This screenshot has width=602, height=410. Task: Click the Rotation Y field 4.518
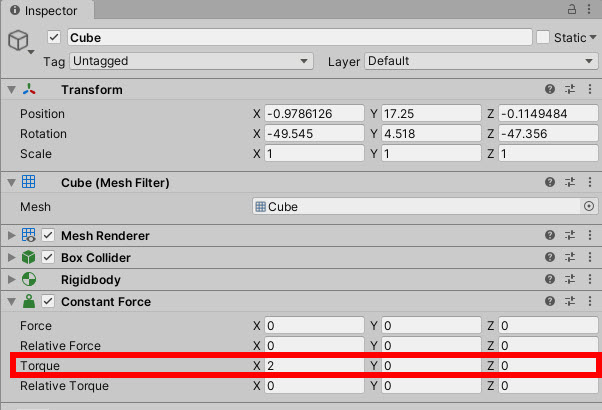tap(431, 133)
